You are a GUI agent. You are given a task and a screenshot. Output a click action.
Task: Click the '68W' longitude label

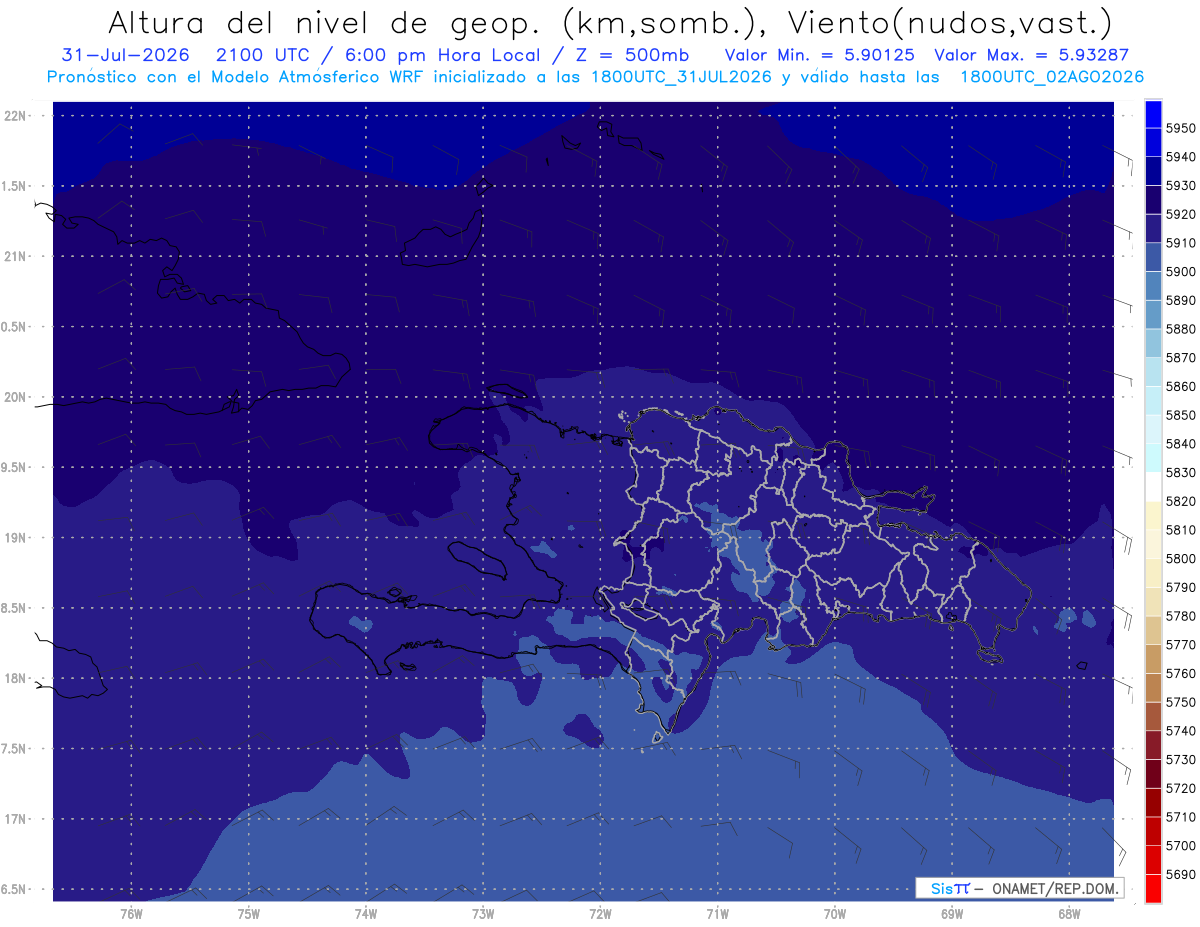1069,914
